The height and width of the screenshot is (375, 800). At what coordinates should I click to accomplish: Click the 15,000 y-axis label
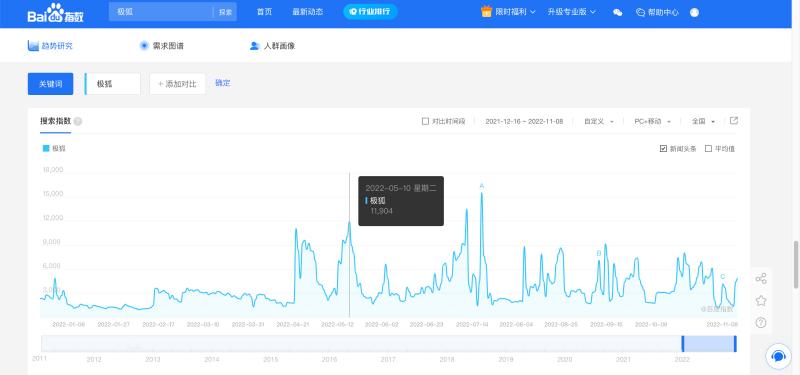(x=53, y=194)
